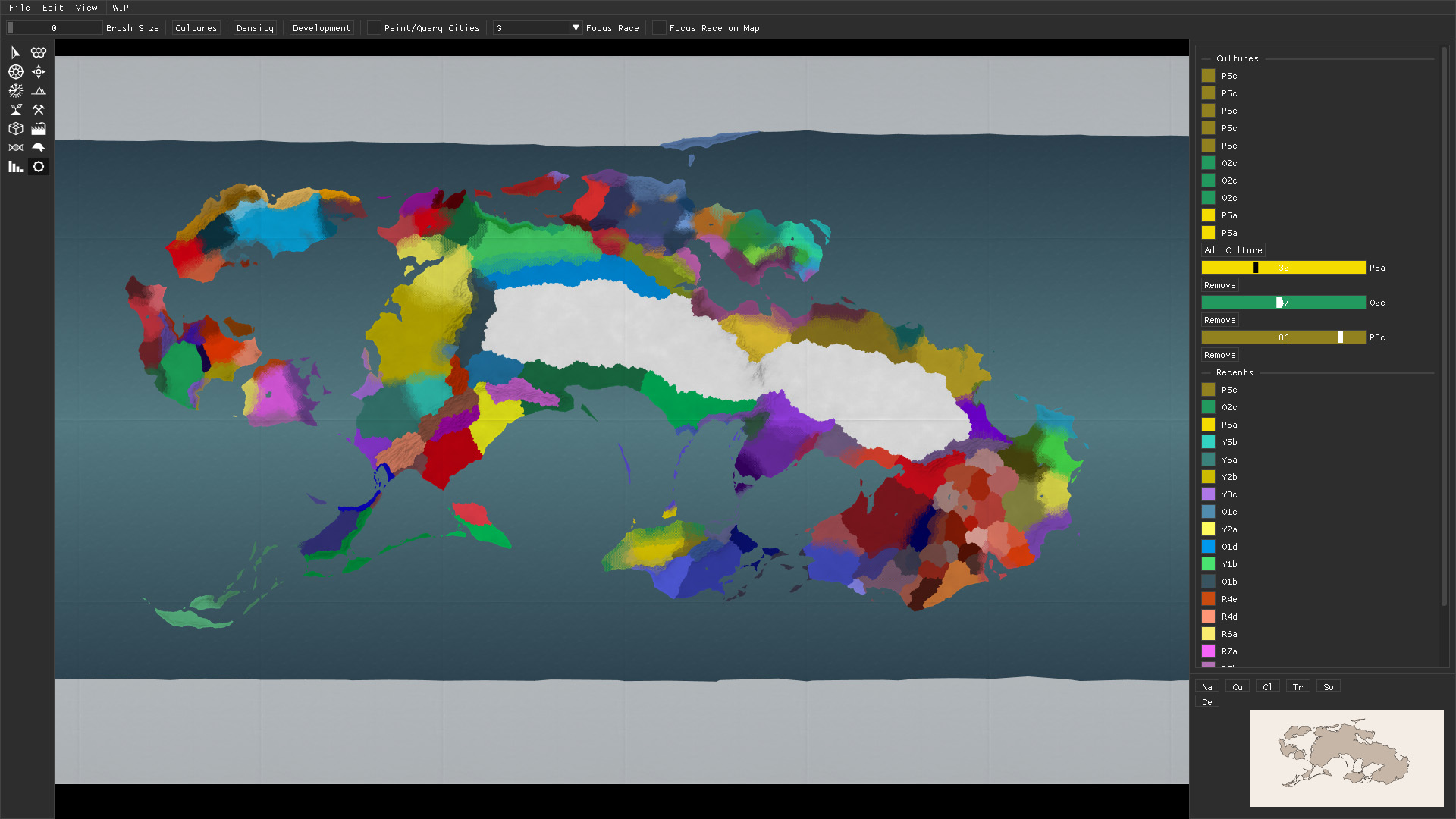Click the cultures panel vertical scrollbar
Viewport: 1456px width, 819px height.
[x=1444, y=326]
